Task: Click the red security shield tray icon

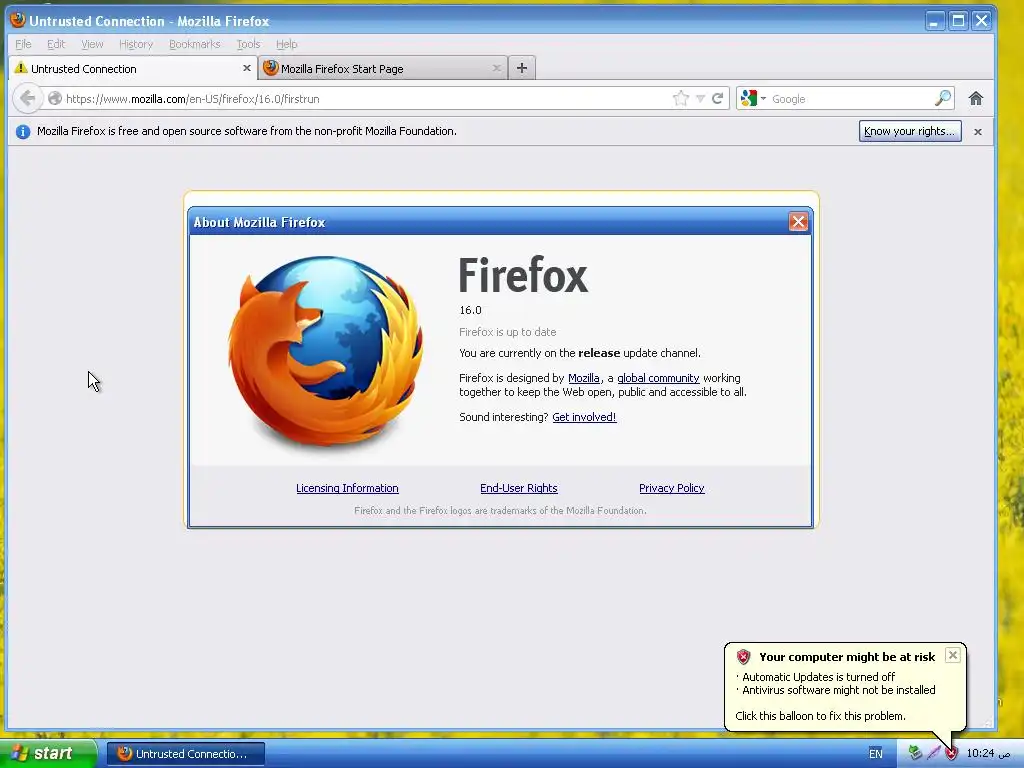Action: 951,753
